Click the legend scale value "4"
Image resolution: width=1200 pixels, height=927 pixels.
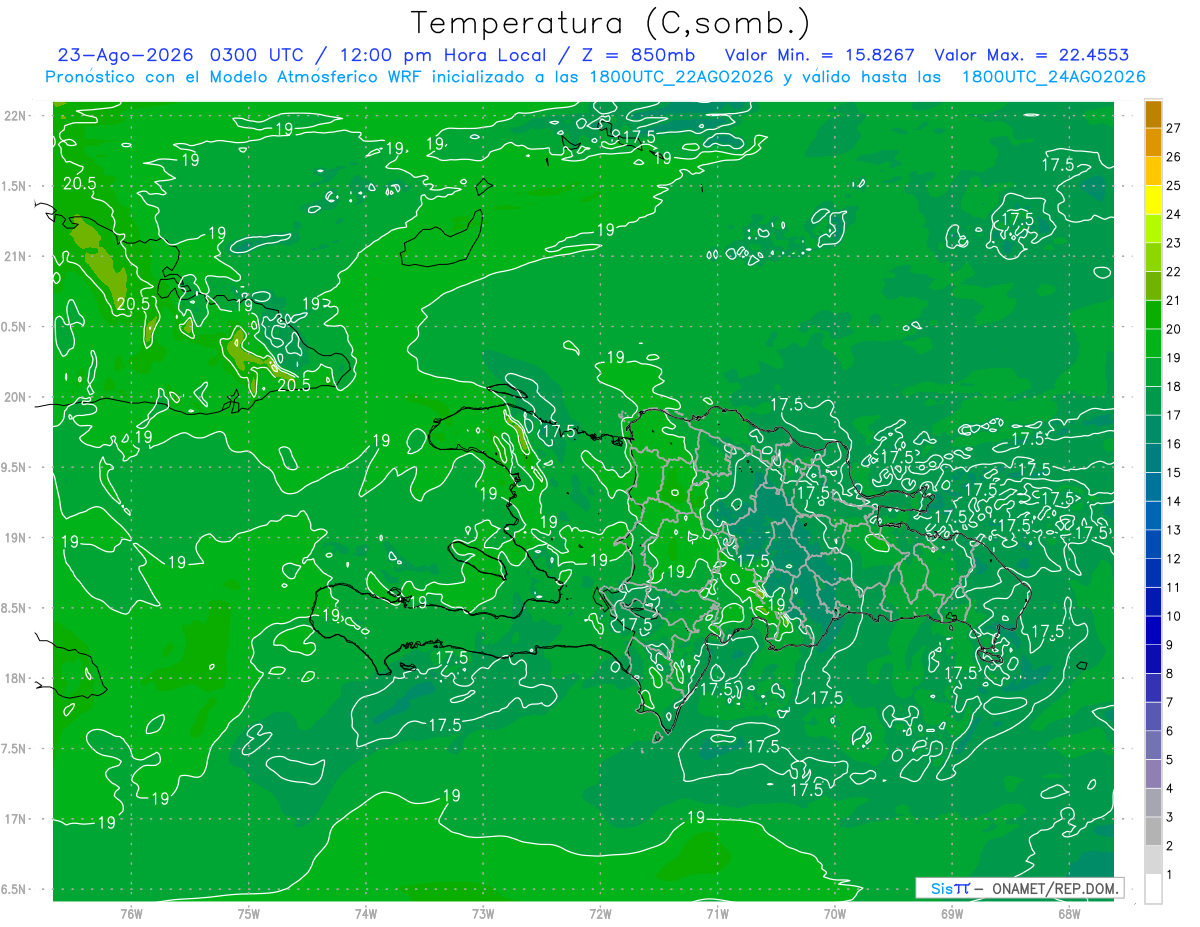pos(1171,789)
